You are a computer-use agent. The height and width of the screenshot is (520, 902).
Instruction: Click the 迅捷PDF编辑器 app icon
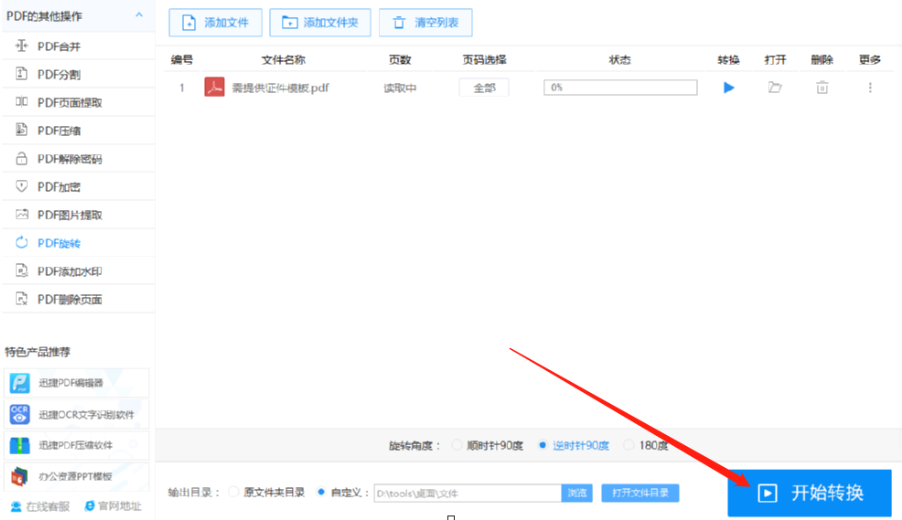tap(20, 383)
